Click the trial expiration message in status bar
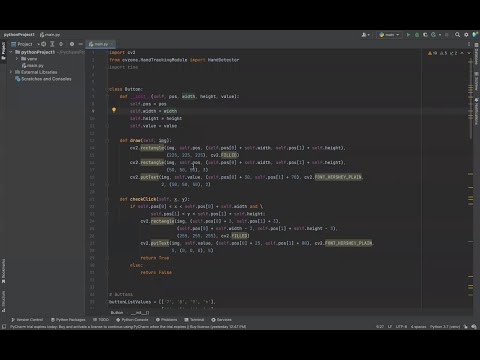This screenshot has height=360, width=480. point(128,327)
